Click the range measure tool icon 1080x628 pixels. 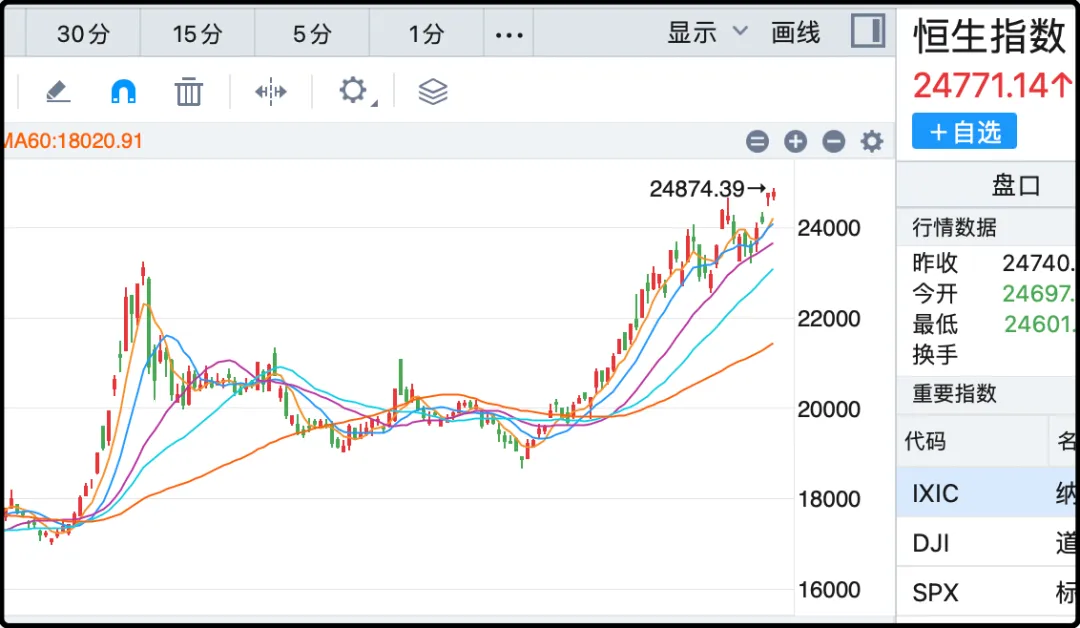(270, 92)
